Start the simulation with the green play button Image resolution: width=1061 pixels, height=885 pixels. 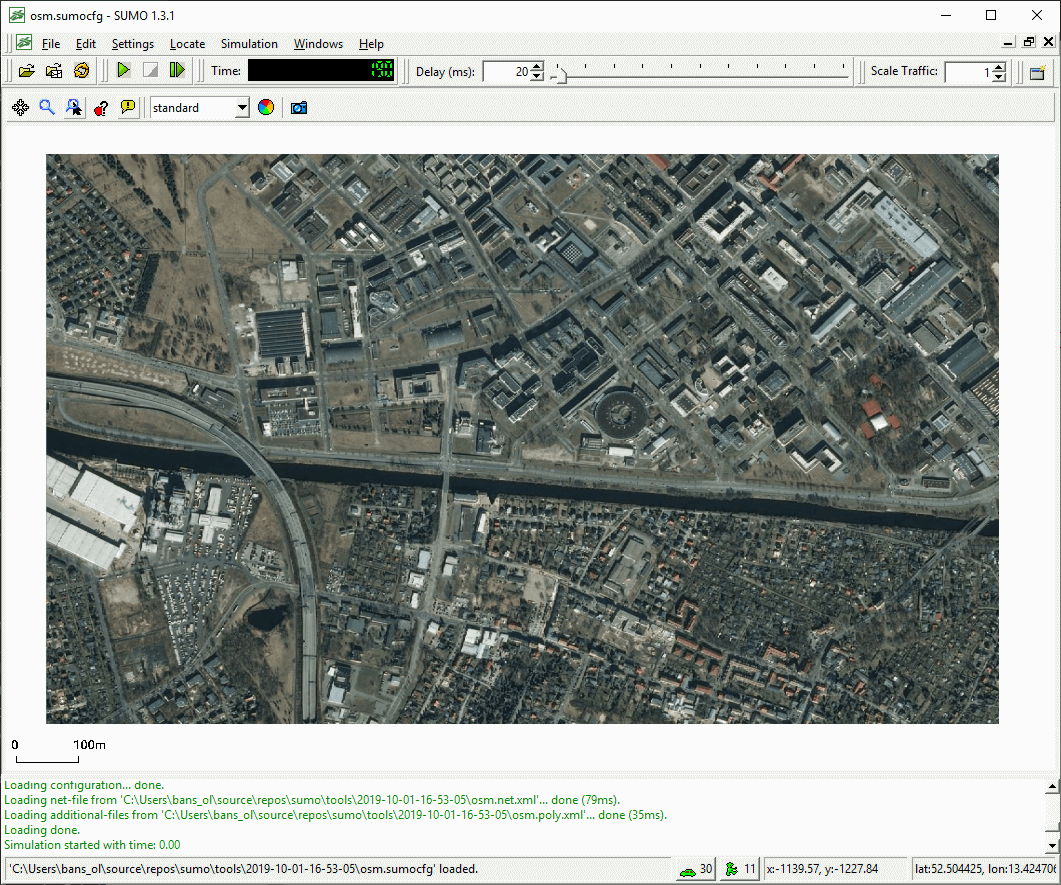(123, 71)
